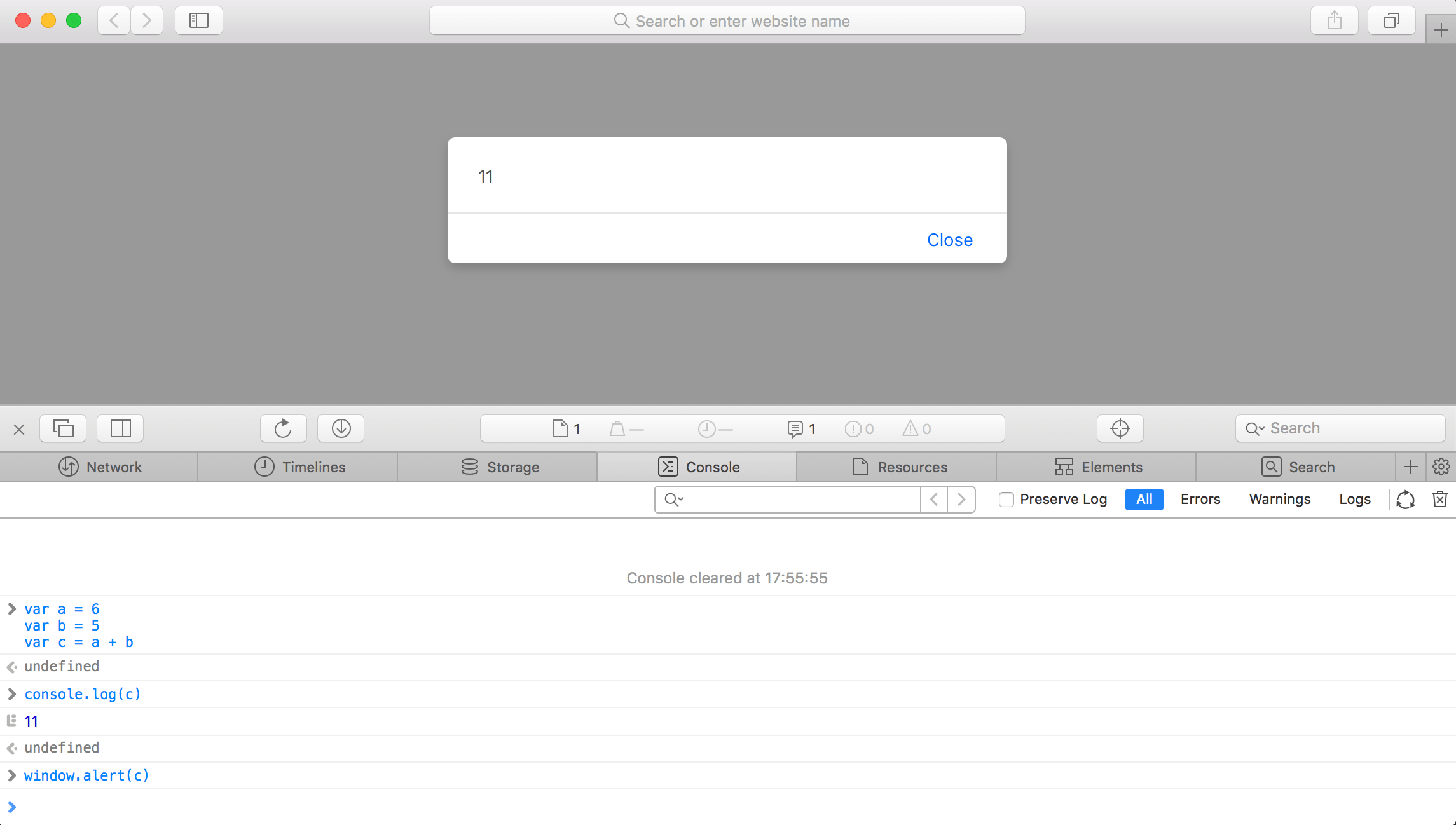Enable the Preserve Log checkbox

point(1006,500)
